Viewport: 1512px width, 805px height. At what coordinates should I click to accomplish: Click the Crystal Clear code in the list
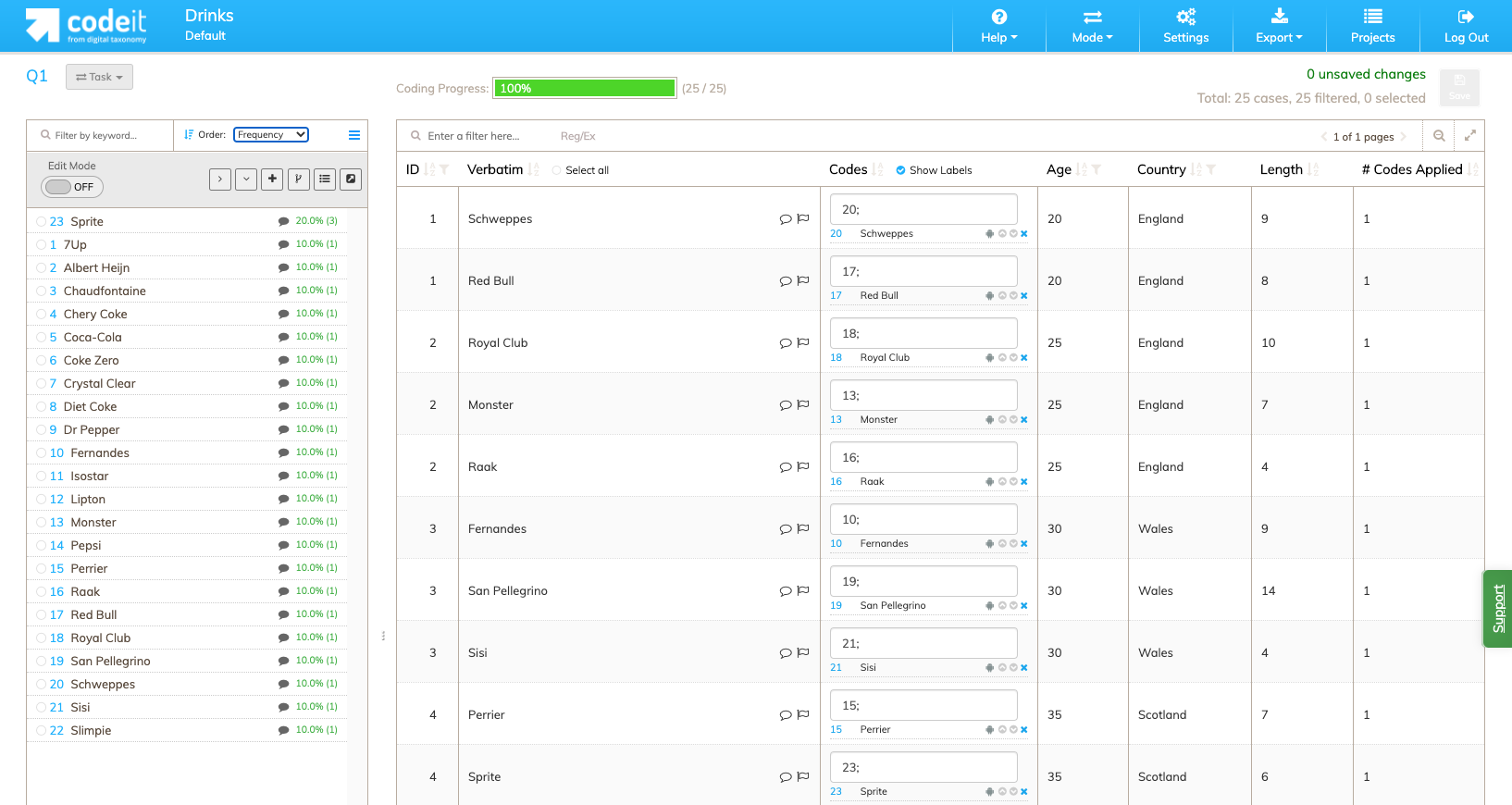99,383
